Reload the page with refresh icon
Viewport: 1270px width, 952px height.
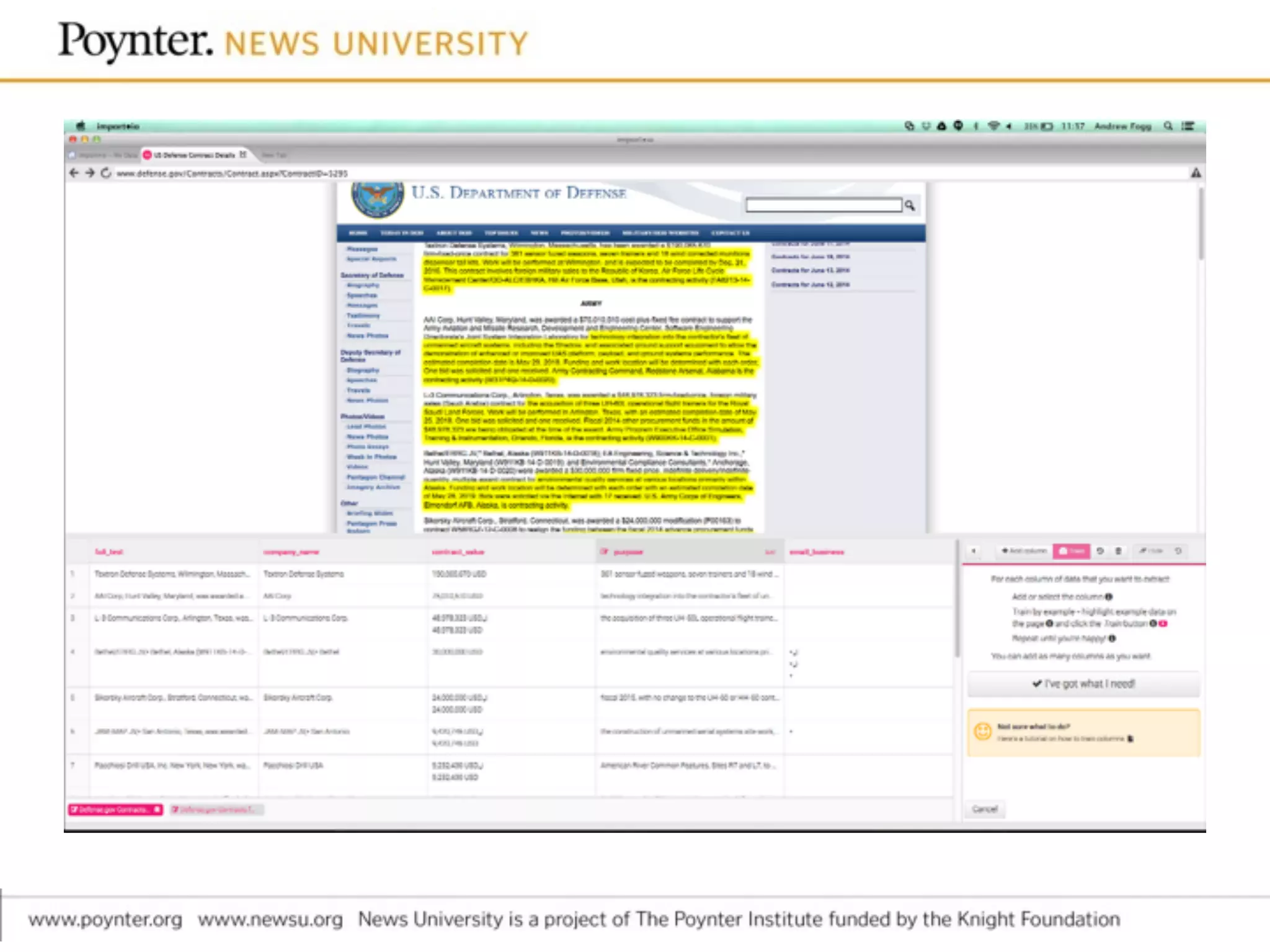(x=106, y=173)
